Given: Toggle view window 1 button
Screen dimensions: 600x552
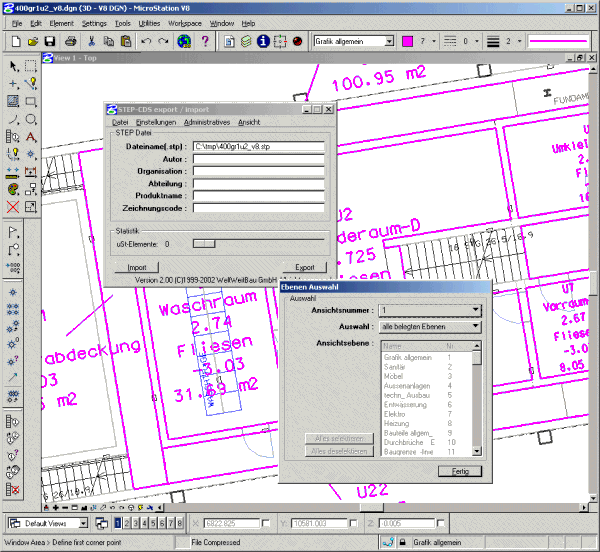Looking at the screenshot, I should click(x=118, y=523).
